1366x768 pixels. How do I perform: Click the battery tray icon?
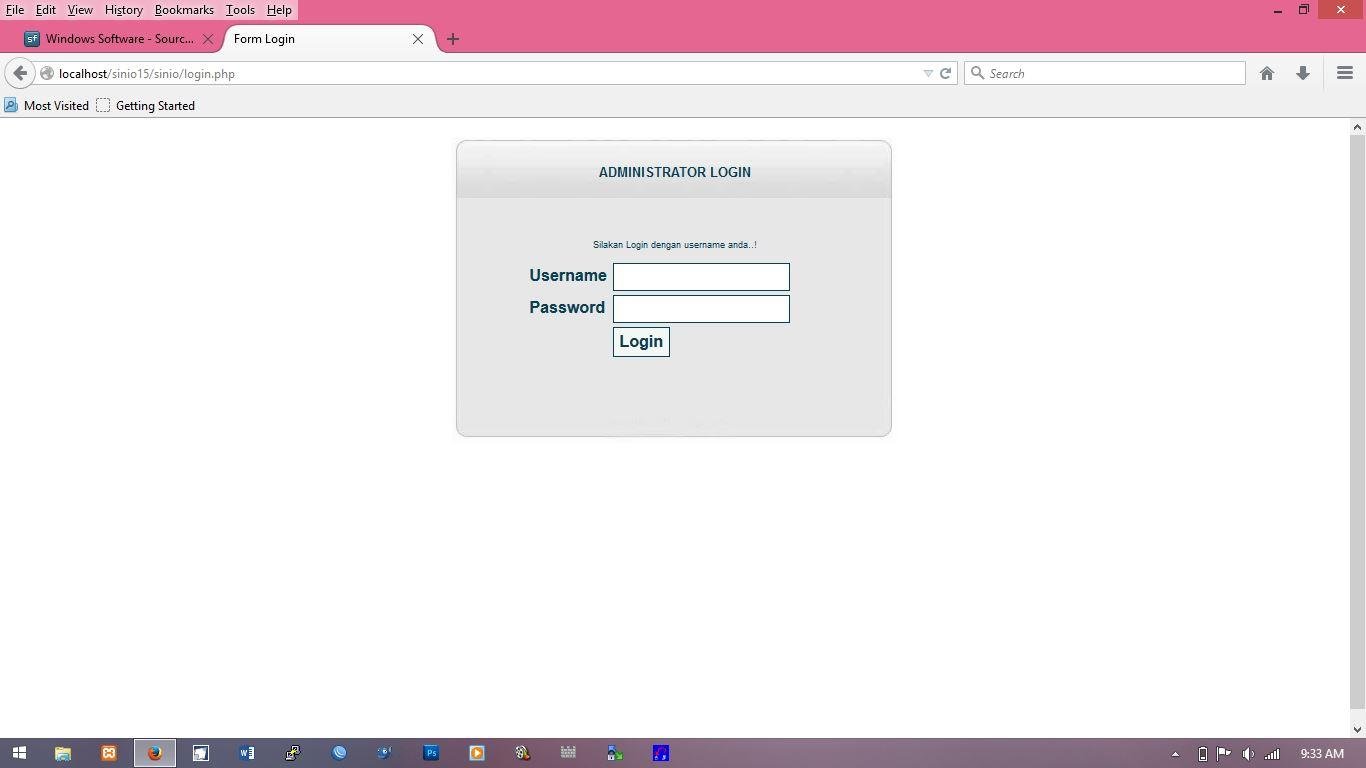[1202, 754]
